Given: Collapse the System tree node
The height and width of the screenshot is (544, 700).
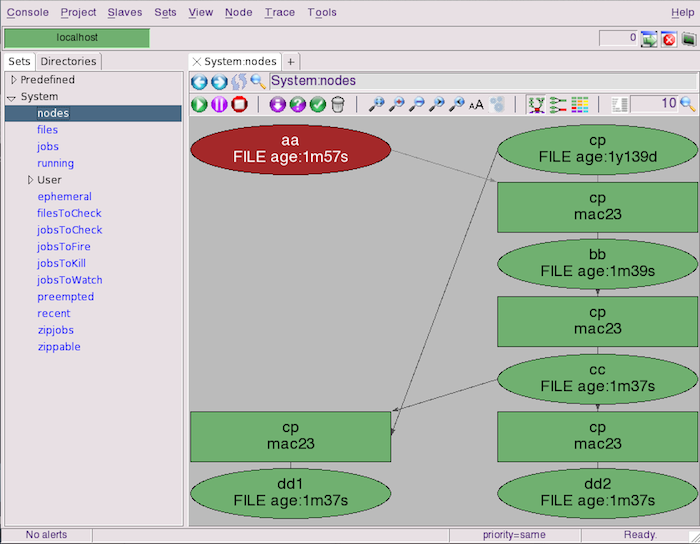Looking at the screenshot, I should pyautogui.click(x=12, y=97).
